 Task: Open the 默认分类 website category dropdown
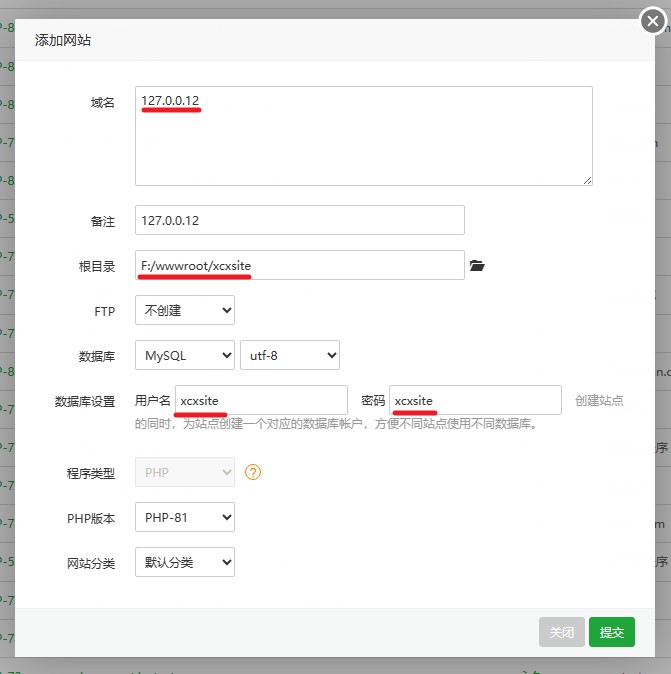pos(185,562)
